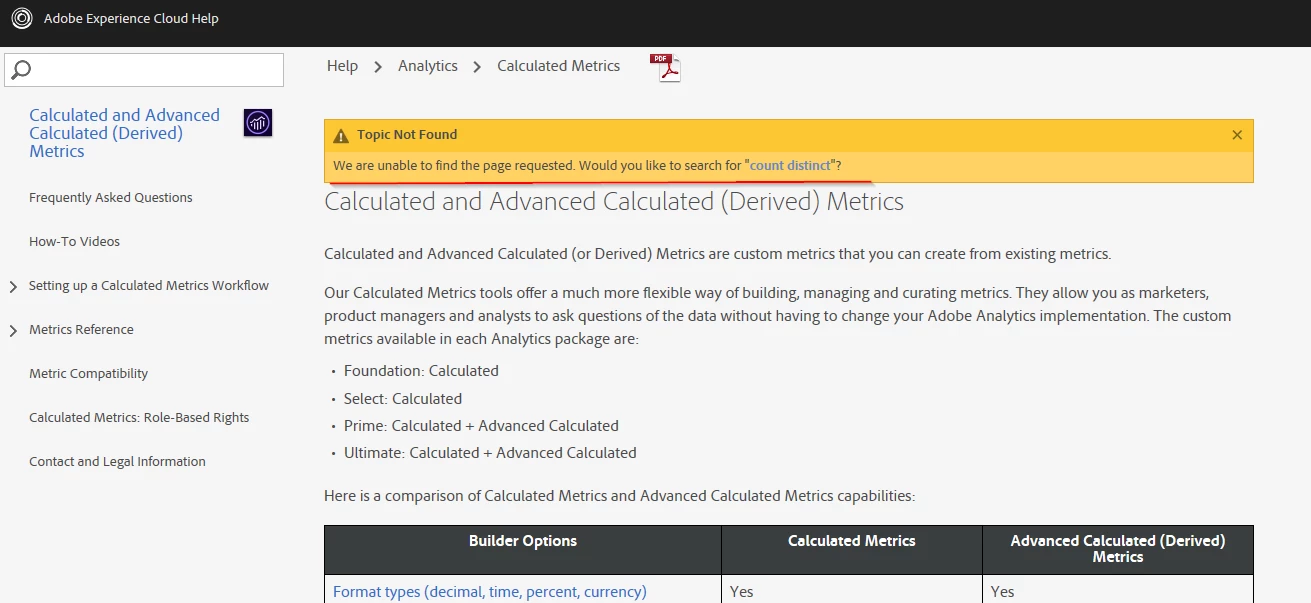Expand the Metrics Reference section
Viewport: 1311px width, 603px height.
13,331
